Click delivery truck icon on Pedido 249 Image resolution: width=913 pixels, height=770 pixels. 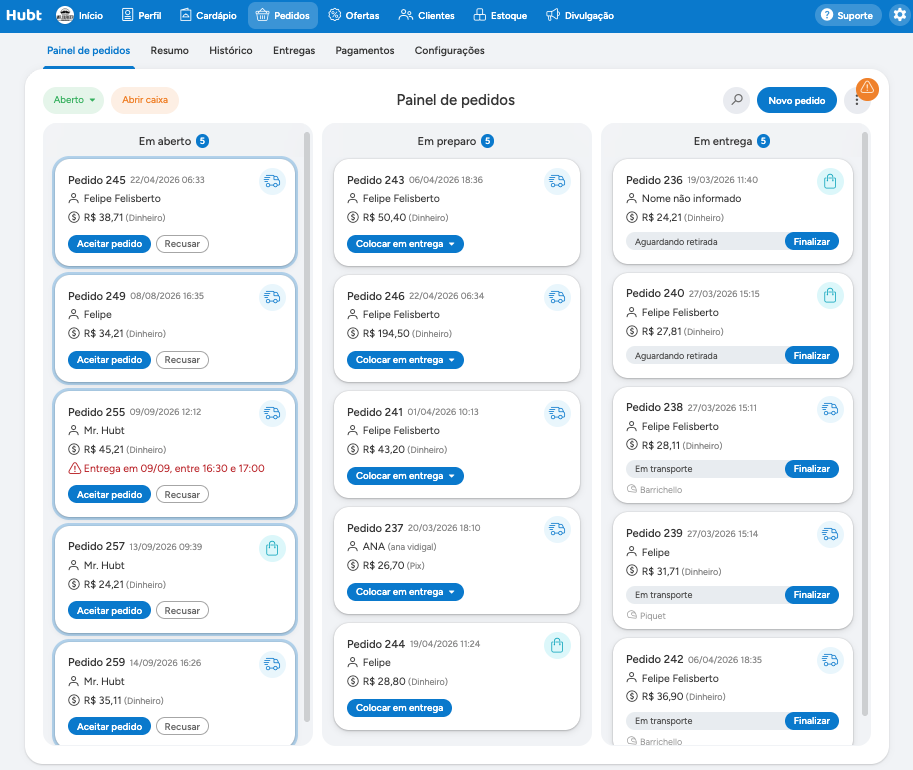[272, 297]
